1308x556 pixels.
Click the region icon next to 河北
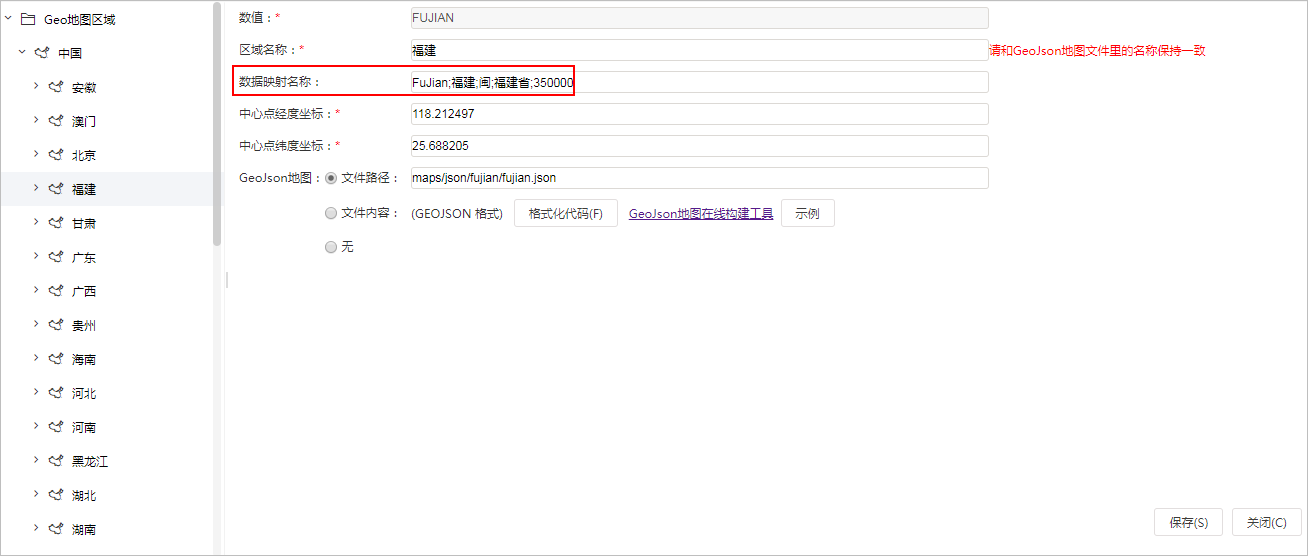click(x=56, y=393)
